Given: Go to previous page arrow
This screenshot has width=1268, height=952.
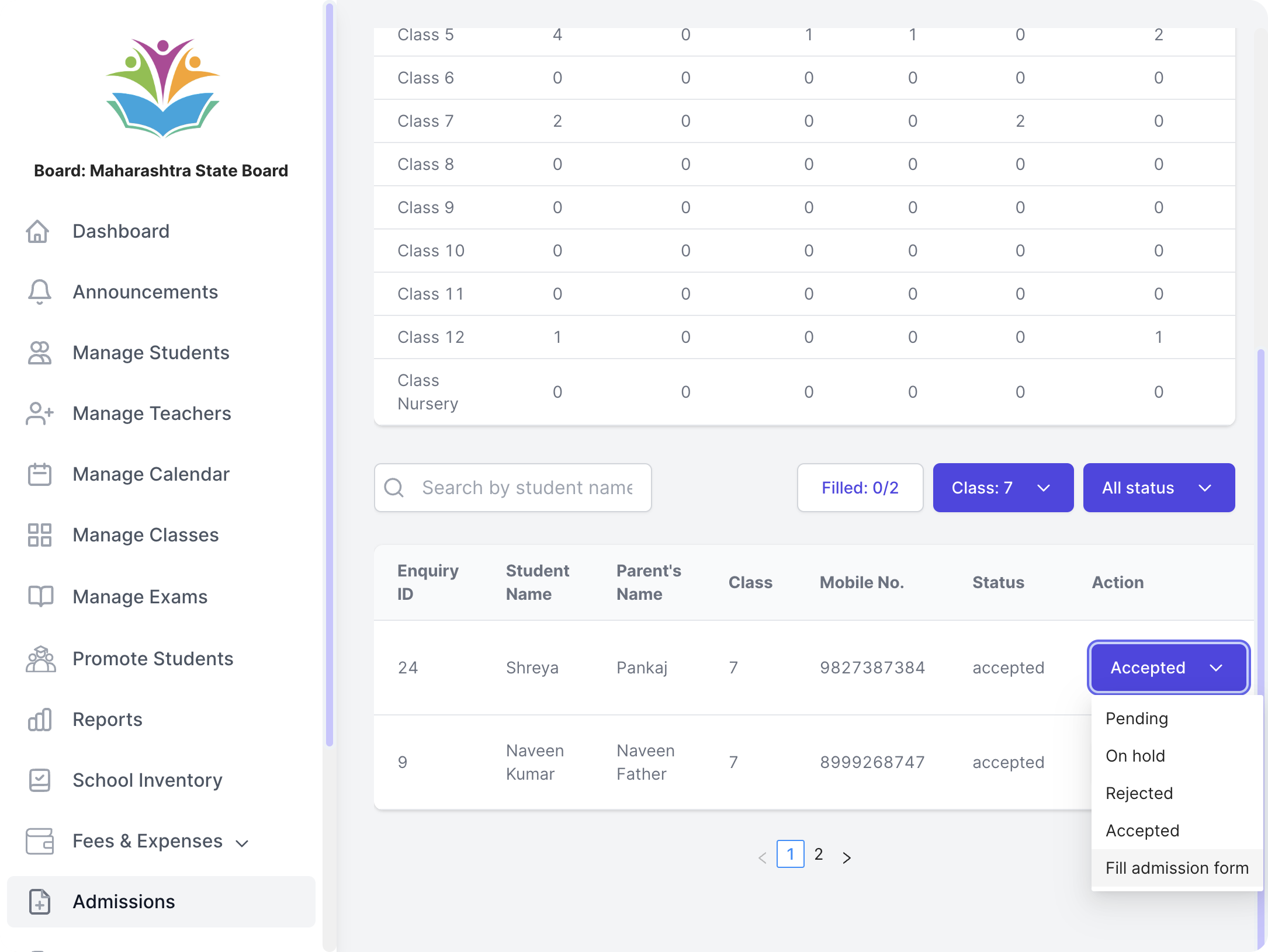Looking at the screenshot, I should tap(762, 857).
